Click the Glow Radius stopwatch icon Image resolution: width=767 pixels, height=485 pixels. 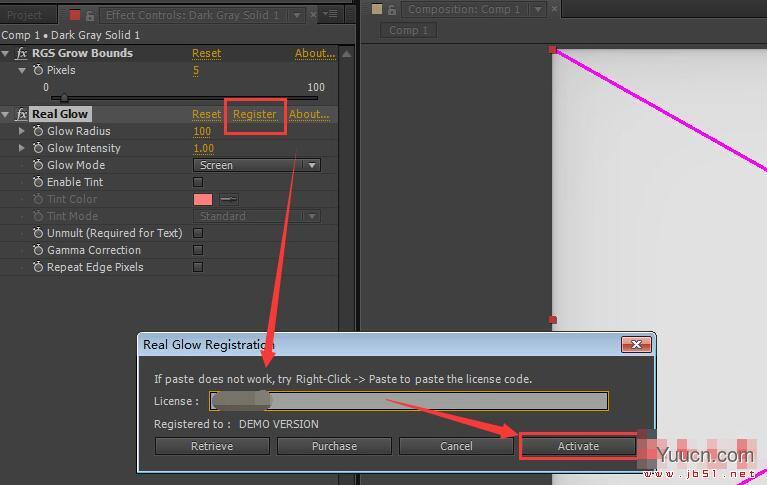(x=38, y=131)
